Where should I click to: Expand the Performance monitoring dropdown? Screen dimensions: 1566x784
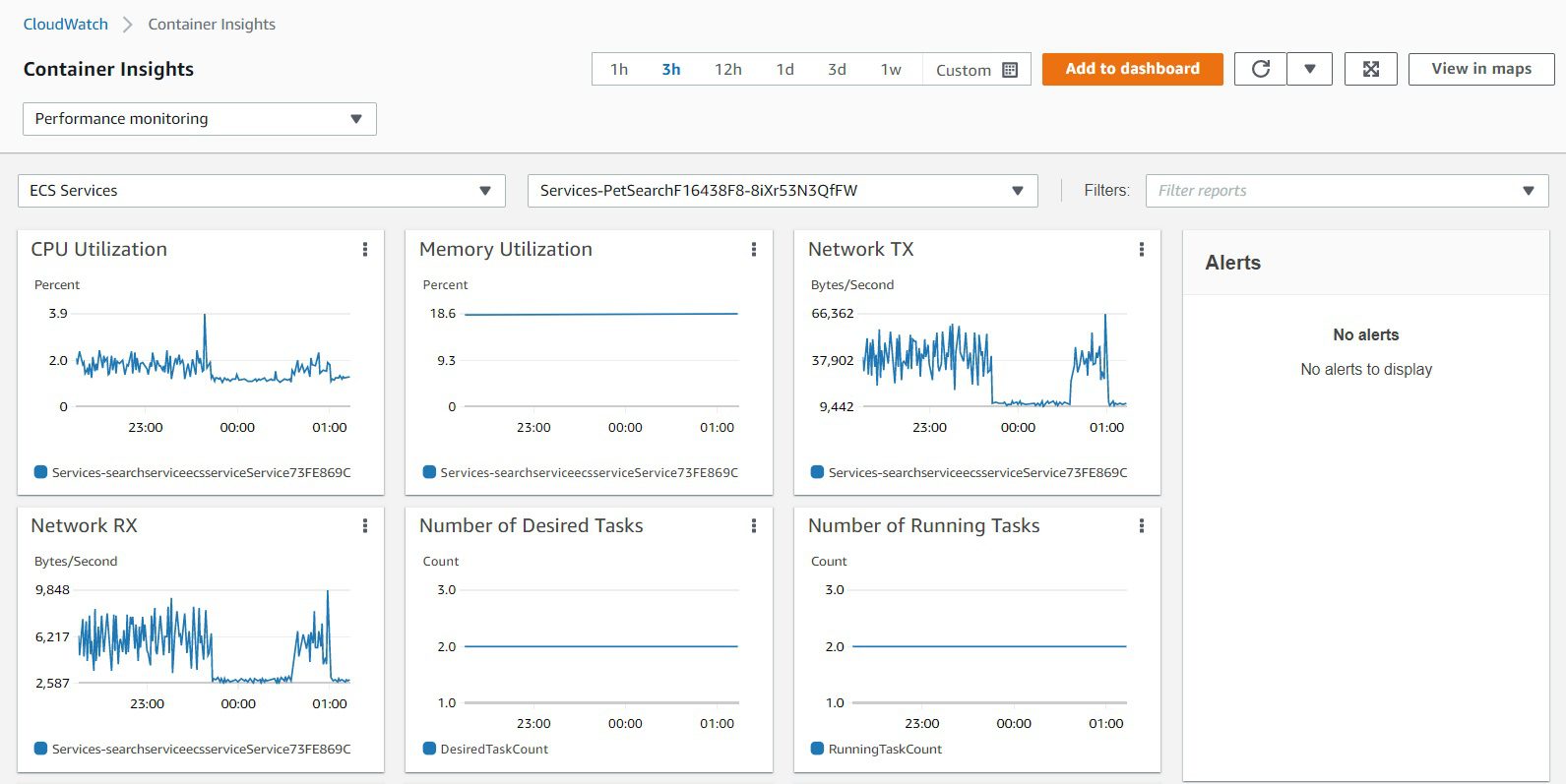click(200, 119)
